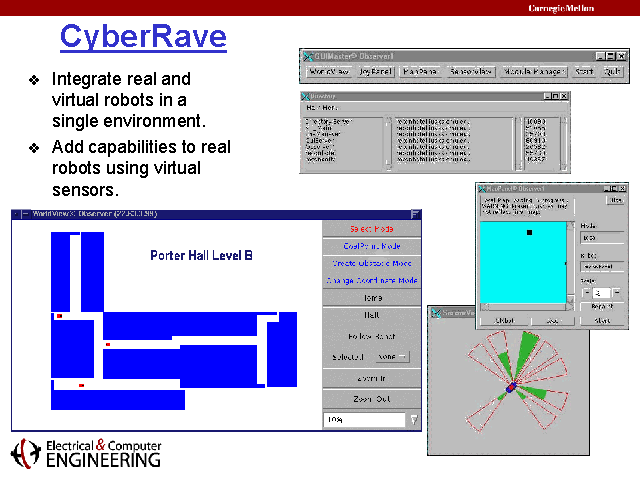Viewport: 640px width, 480px height.
Task: Open World View from GUIMaster toolbar
Action: pos(328,72)
